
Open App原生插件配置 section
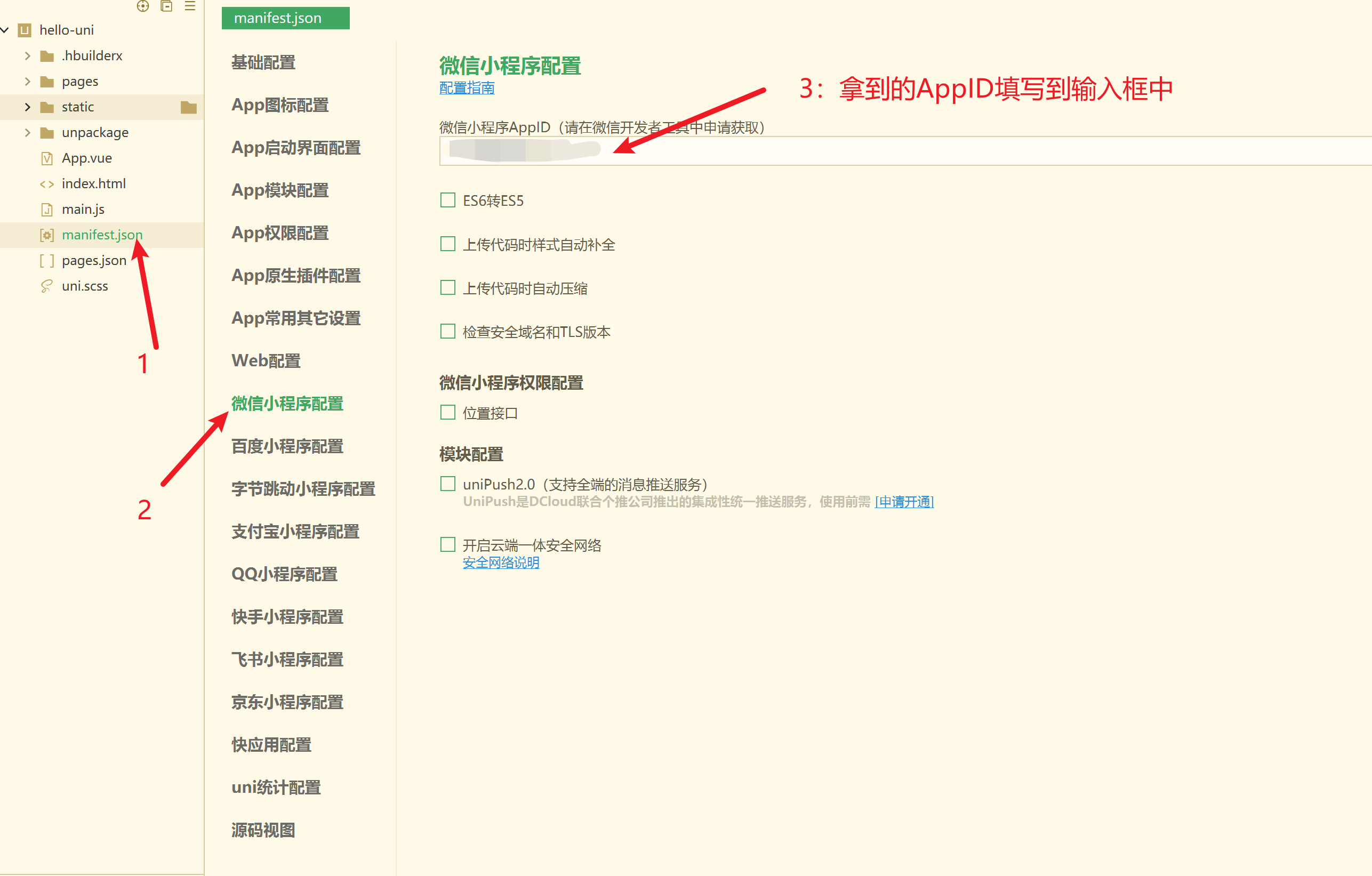pos(296,276)
